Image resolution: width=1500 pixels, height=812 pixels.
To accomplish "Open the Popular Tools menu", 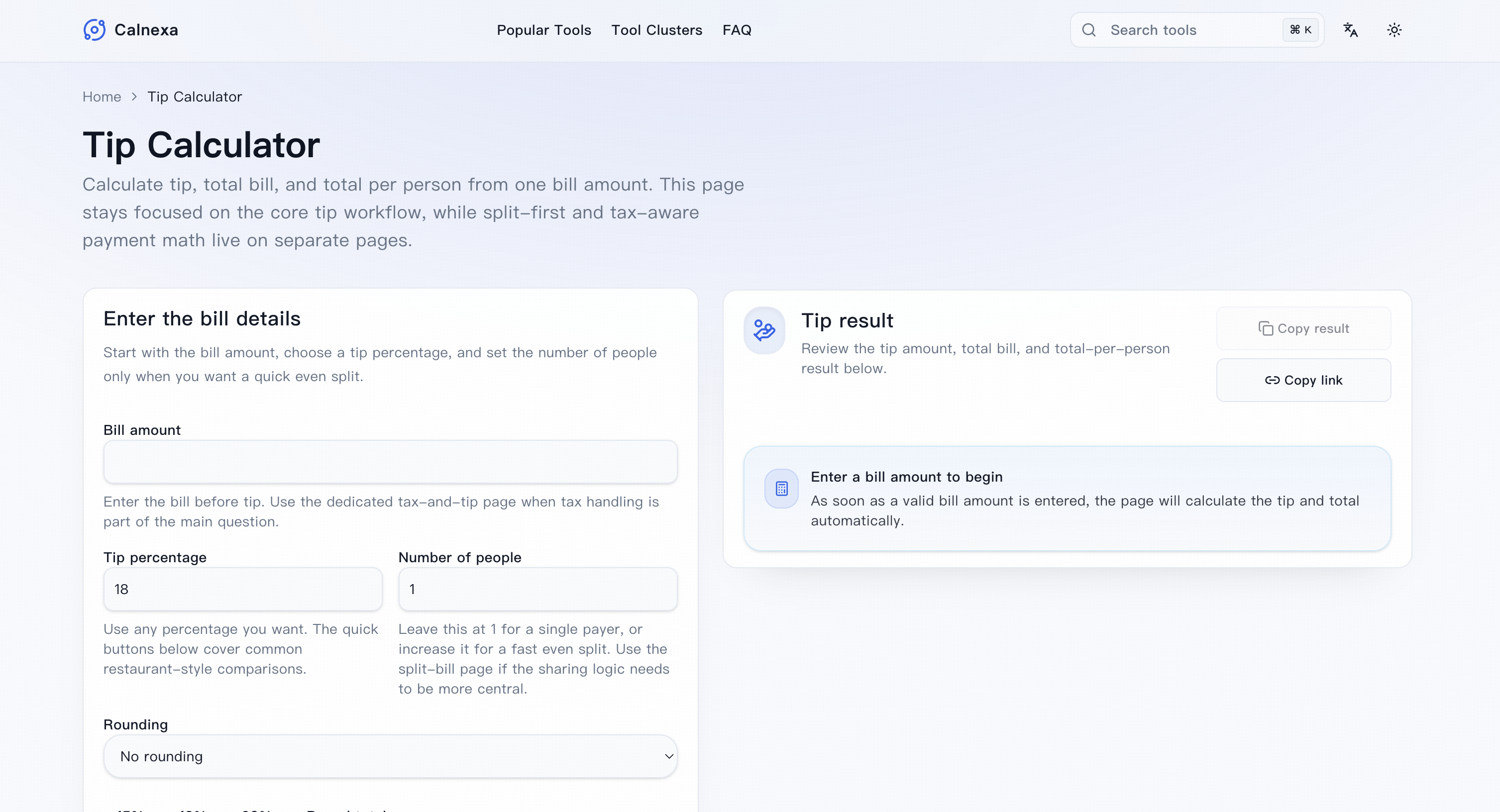I will click(x=543, y=30).
